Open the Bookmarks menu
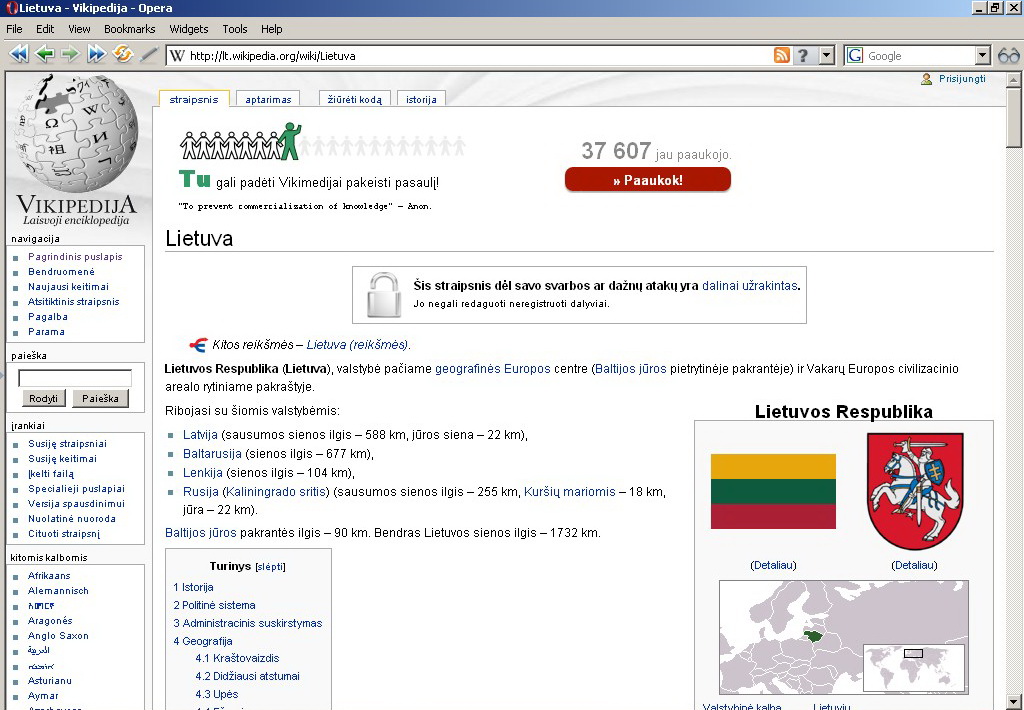 click(x=130, y=29)
